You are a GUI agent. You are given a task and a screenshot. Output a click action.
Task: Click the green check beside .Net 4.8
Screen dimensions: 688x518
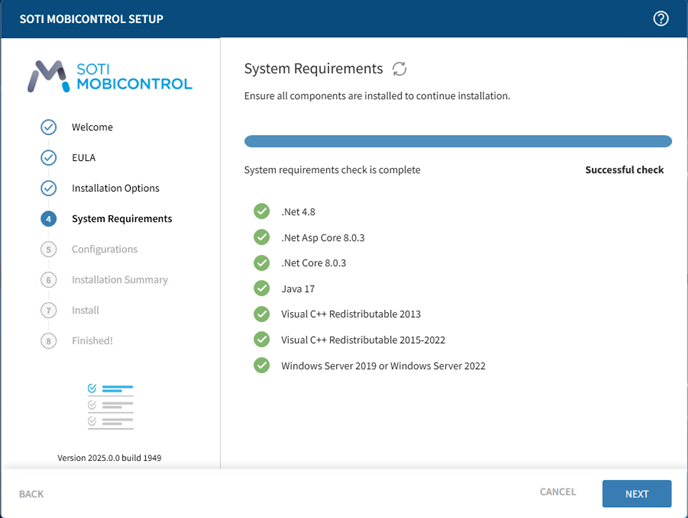point(262,211)
